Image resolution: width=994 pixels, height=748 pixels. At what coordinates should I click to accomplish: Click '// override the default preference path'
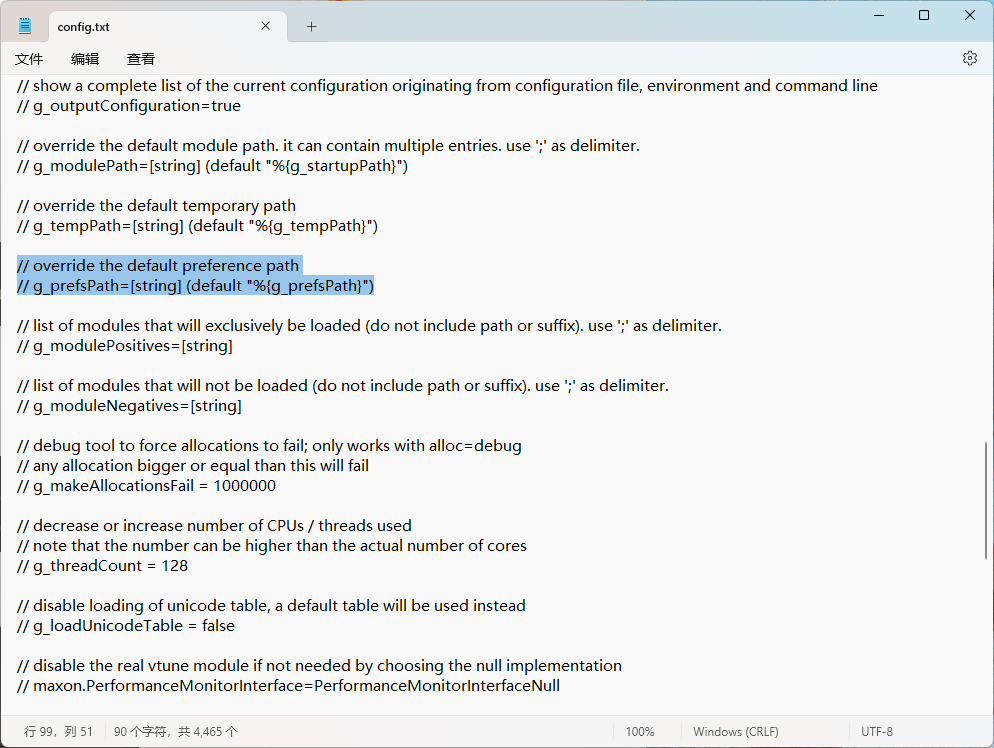point(158,266)
